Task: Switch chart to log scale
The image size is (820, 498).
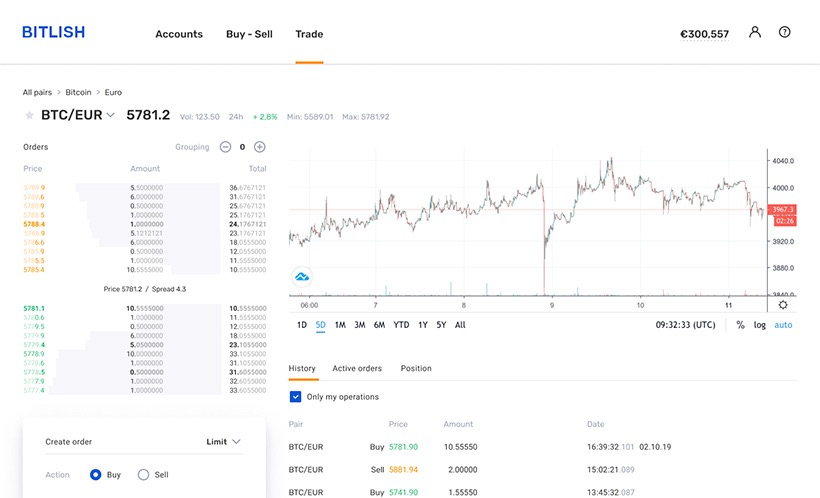Action: [760, 325]
